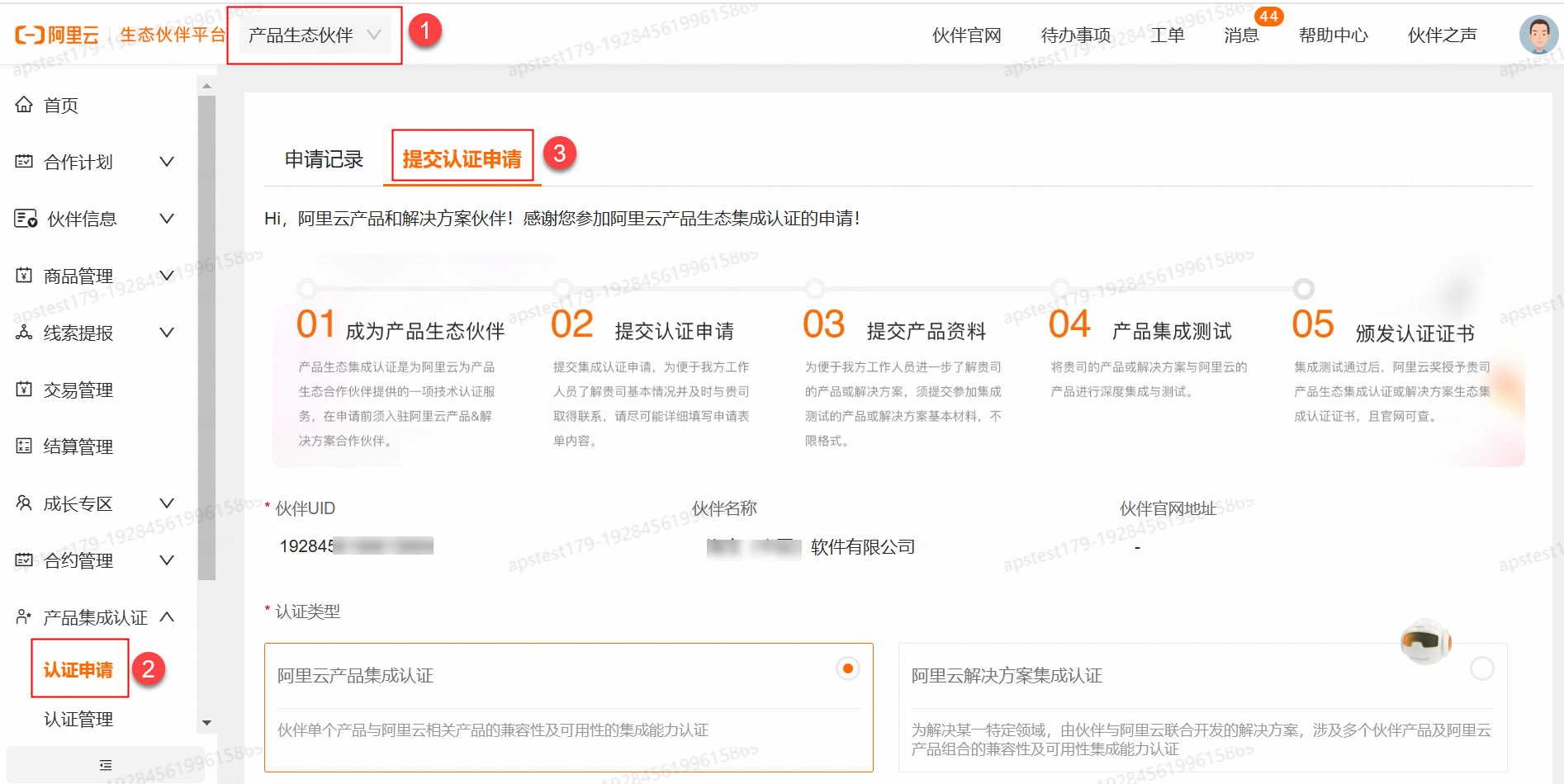1564x784 pixels.
Task: Click the 伙伴UID value
Action: point(357,546)
